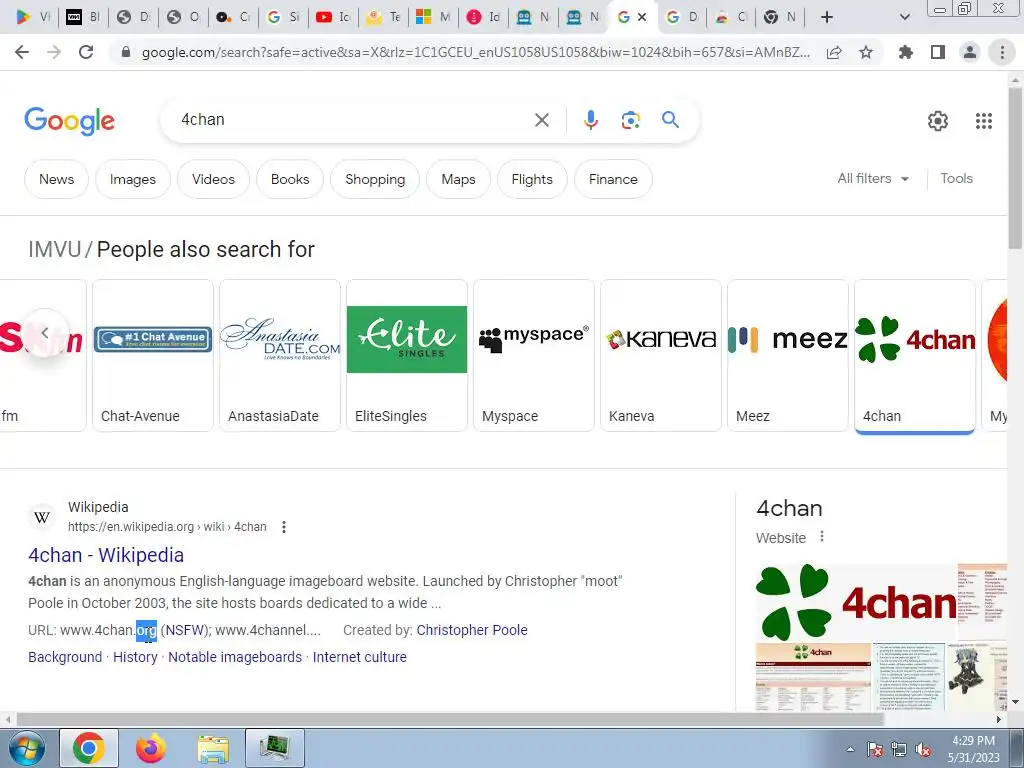Click the address bar URL
Image resolution: width=1024 pixels, height=768 pixels.
[475, 53]
